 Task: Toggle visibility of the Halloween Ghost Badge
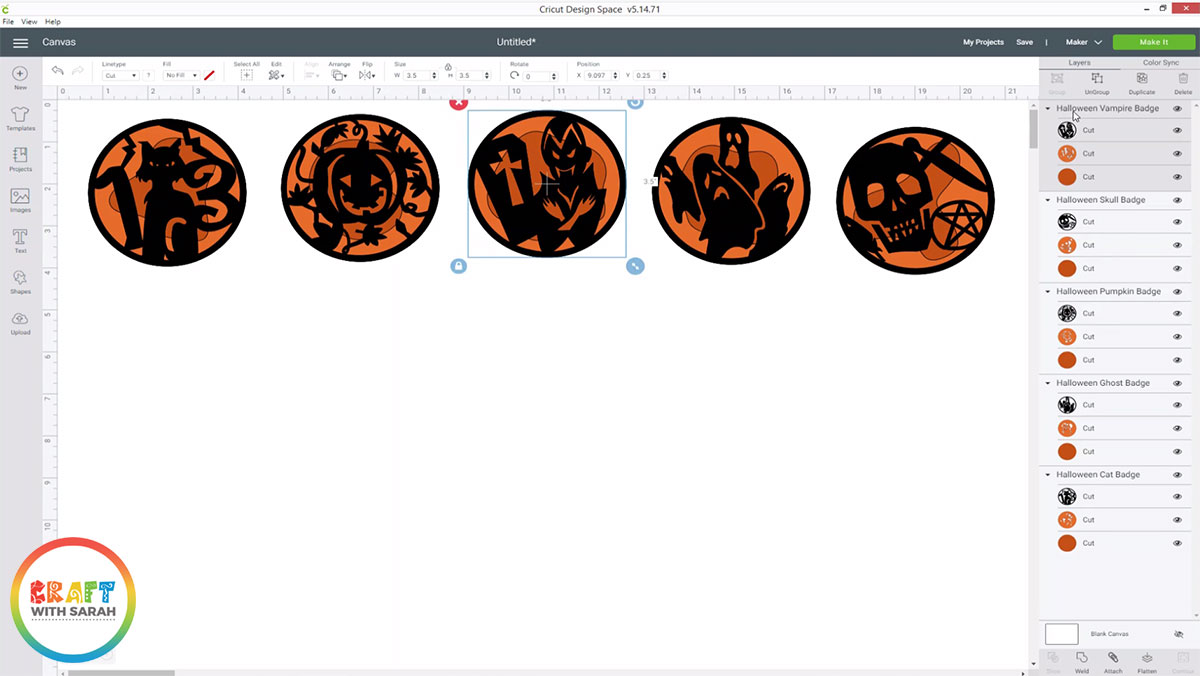click(1177, 382)
